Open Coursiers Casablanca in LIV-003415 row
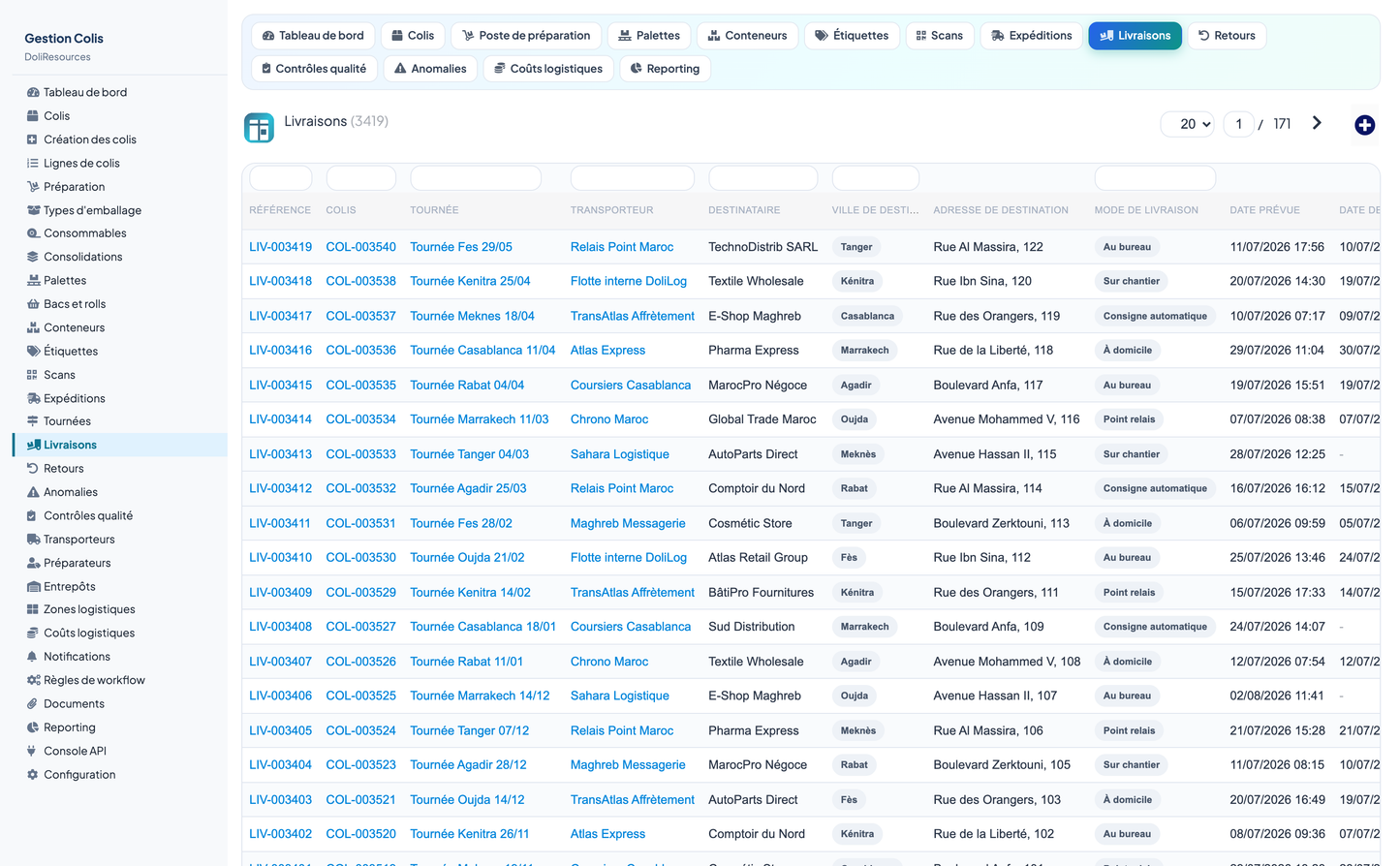The image size is (1400, 866). point(631,385)
